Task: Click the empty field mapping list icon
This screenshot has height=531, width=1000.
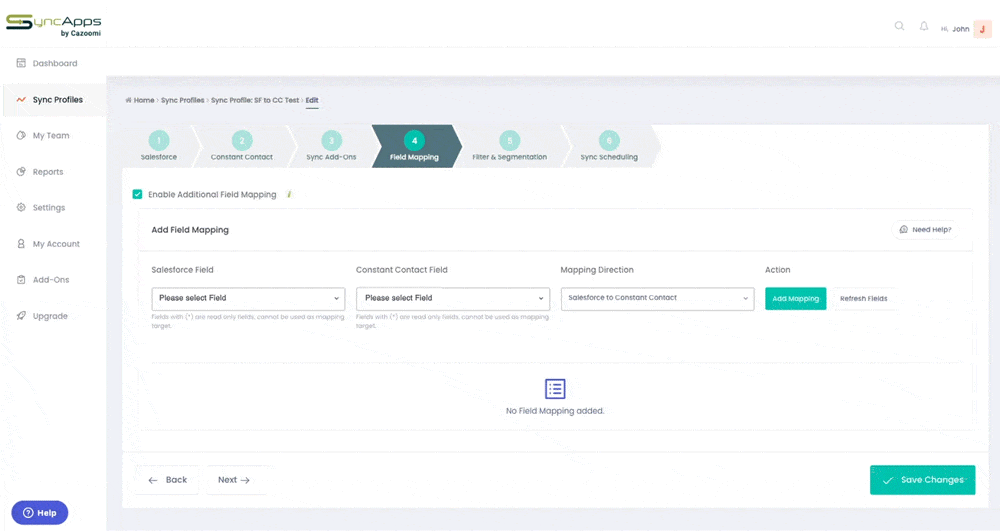Action: [x=555, y=389]
